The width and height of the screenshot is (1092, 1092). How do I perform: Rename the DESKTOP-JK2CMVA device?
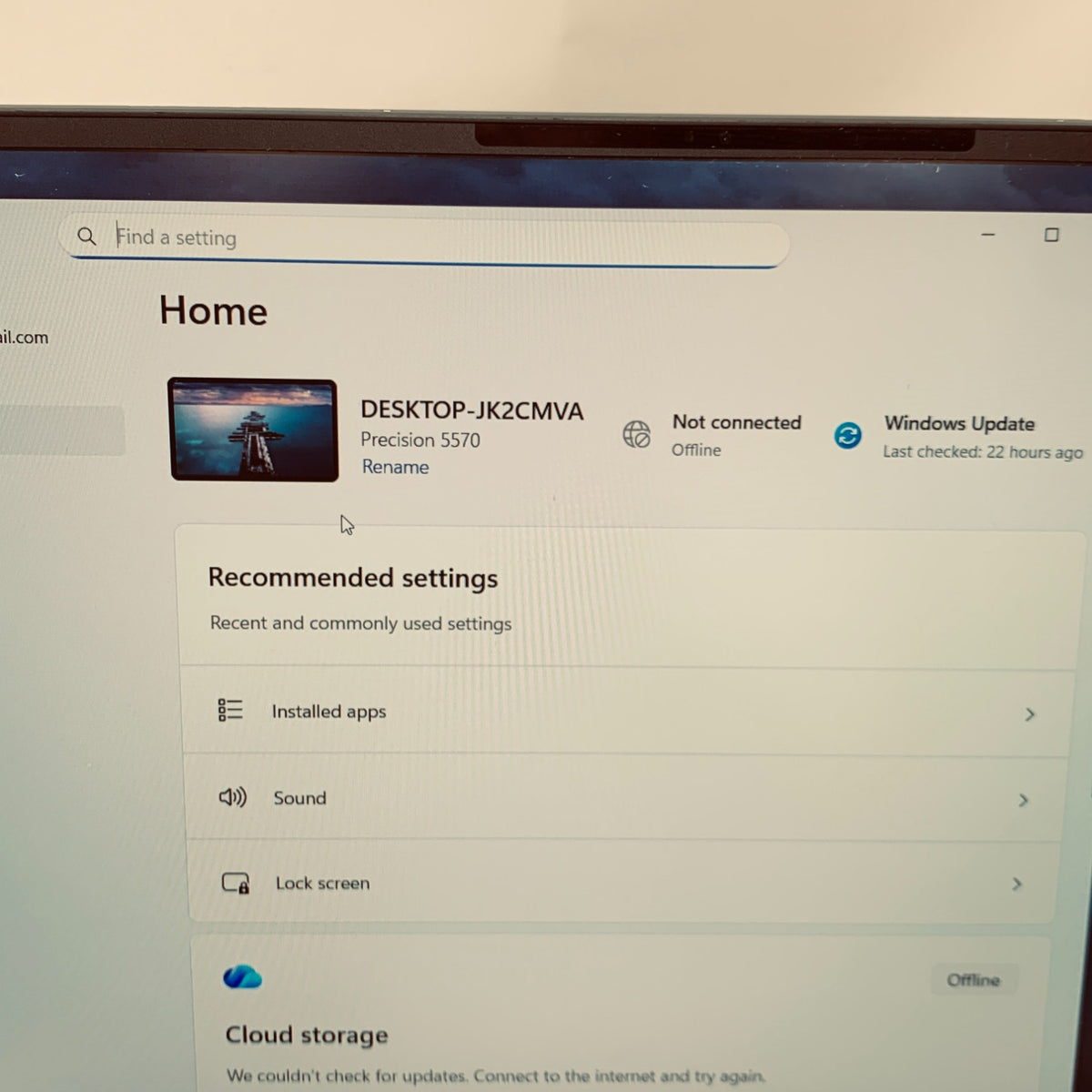pos(395,467)
